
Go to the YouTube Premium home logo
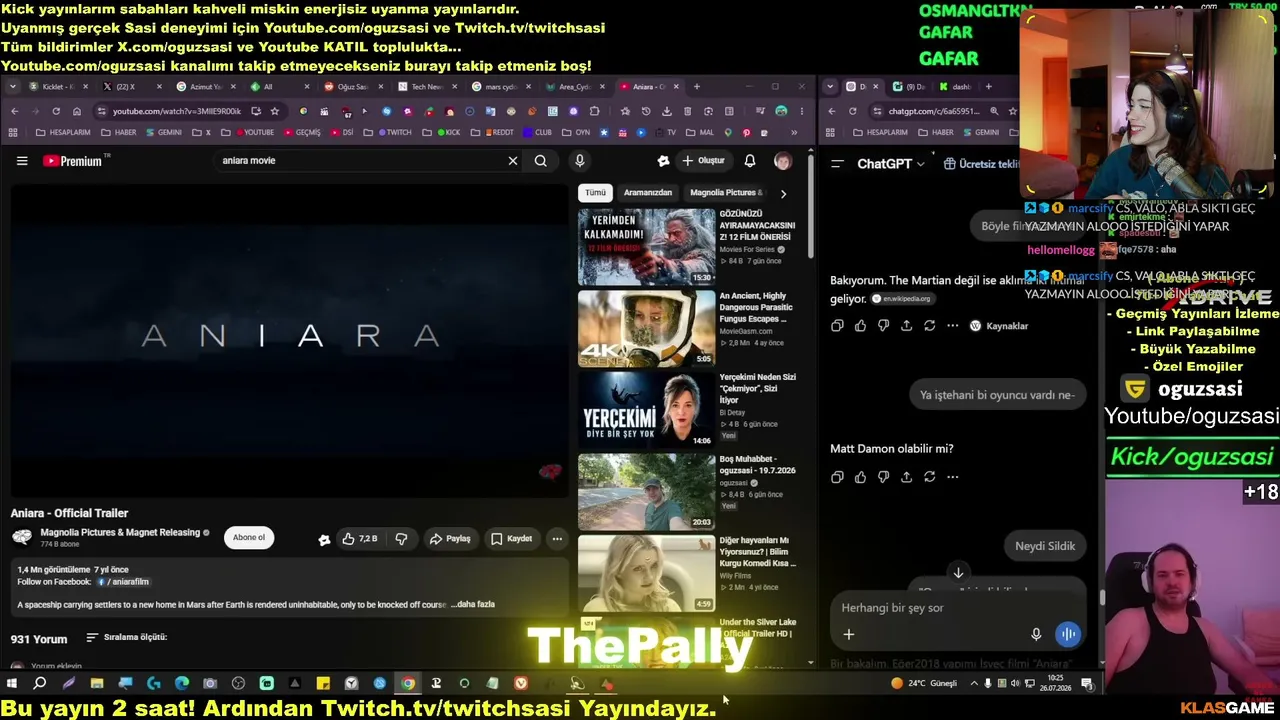tap(76, 161)
